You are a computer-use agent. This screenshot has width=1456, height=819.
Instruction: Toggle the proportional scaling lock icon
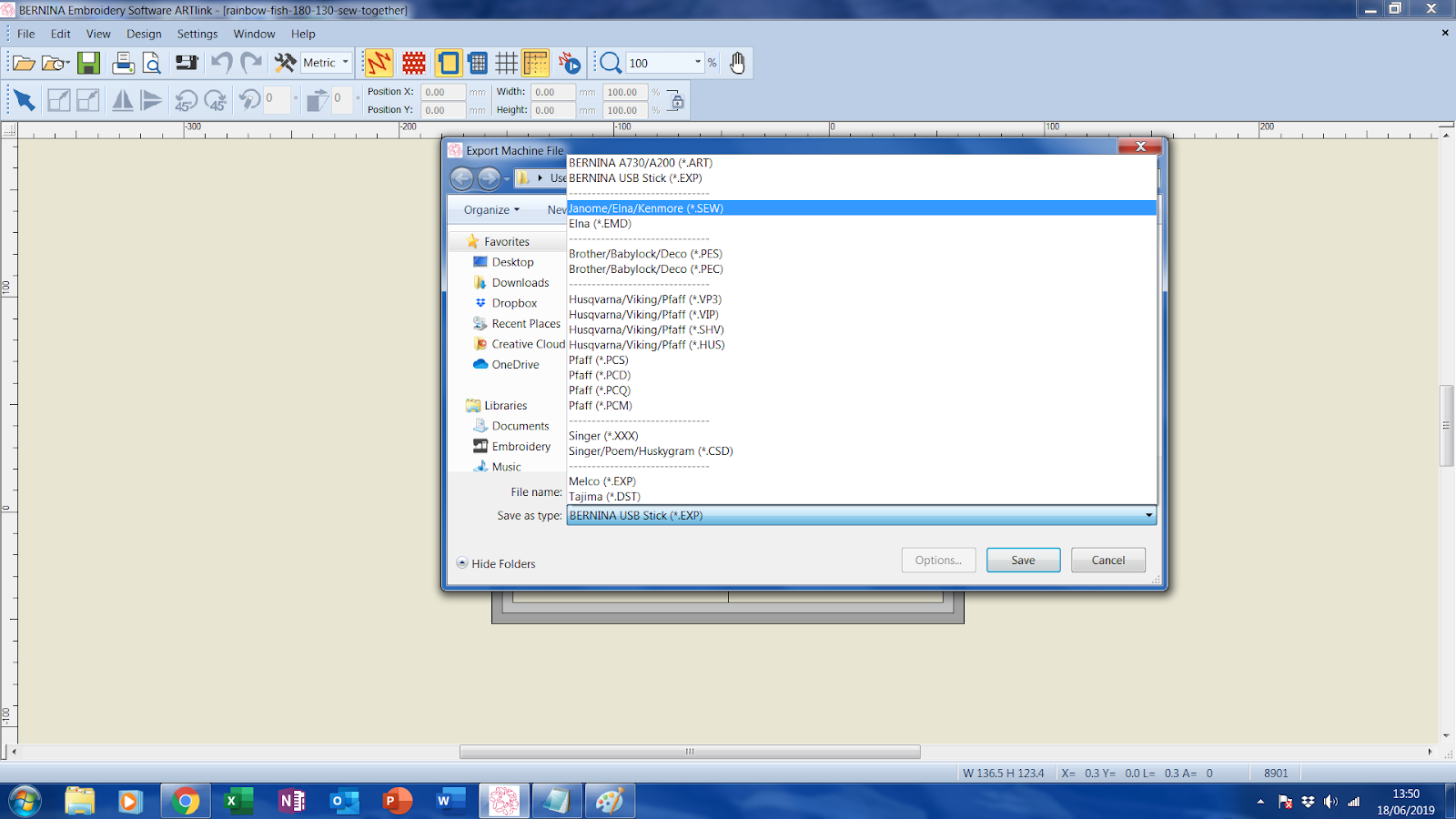[675, 100]
